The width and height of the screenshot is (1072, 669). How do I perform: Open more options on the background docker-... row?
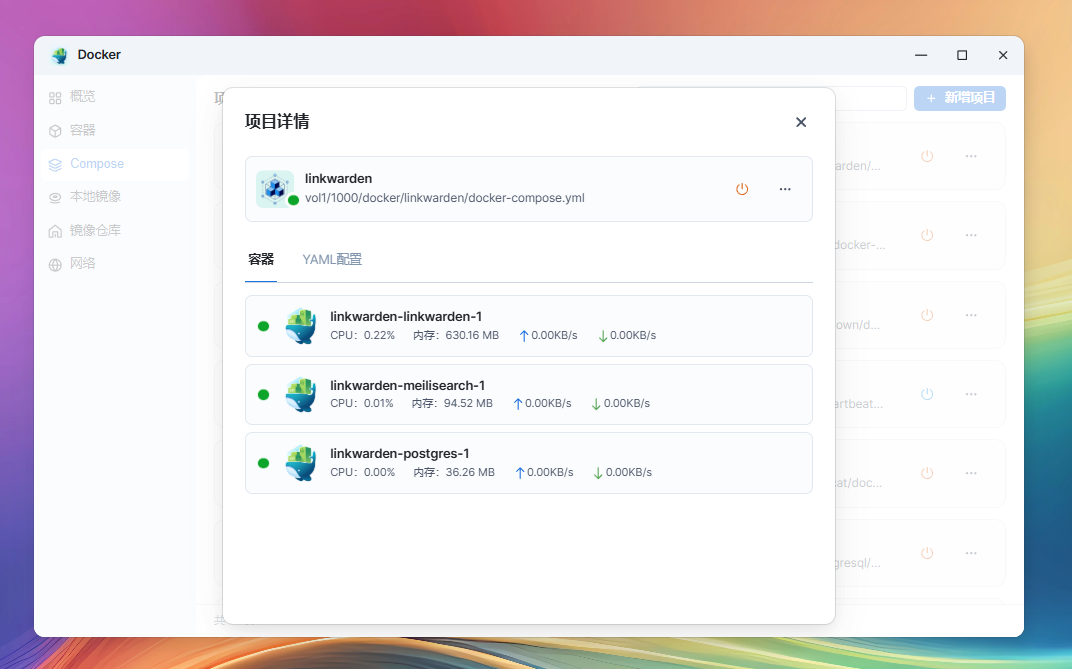[971, 235]
